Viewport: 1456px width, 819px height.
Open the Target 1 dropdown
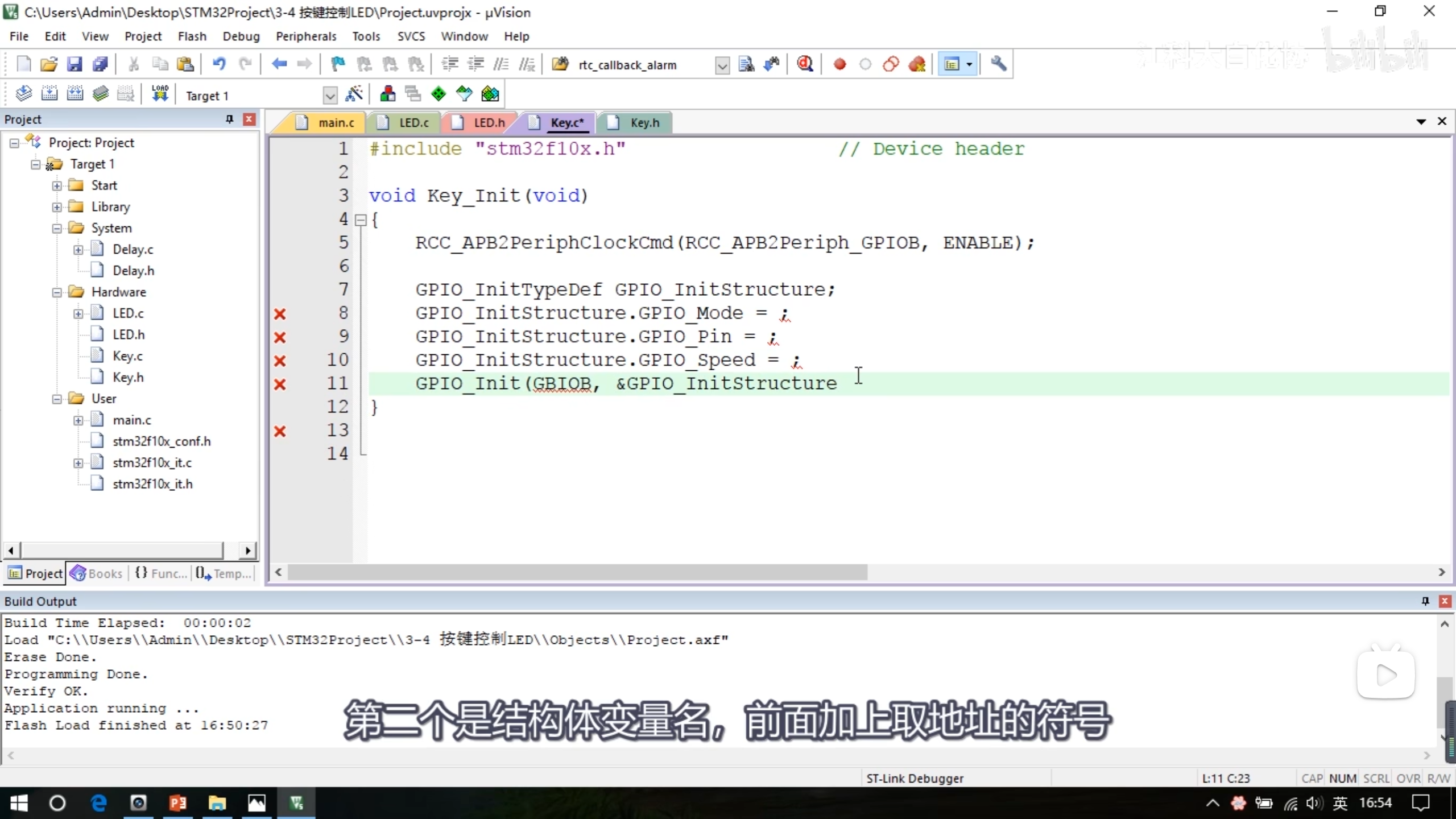[329, 96]
